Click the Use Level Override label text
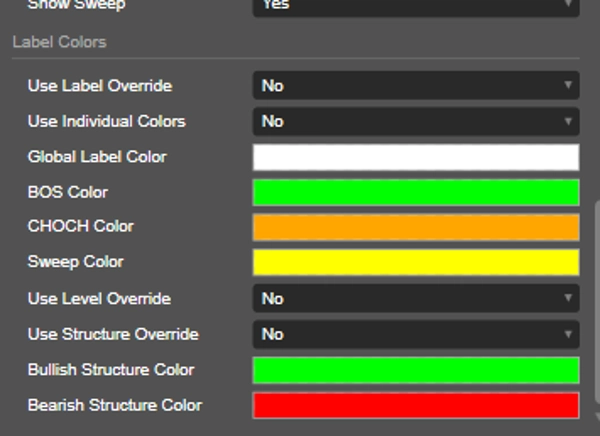The height and width of the screenshot is (436, 600). tap(99, 299)
